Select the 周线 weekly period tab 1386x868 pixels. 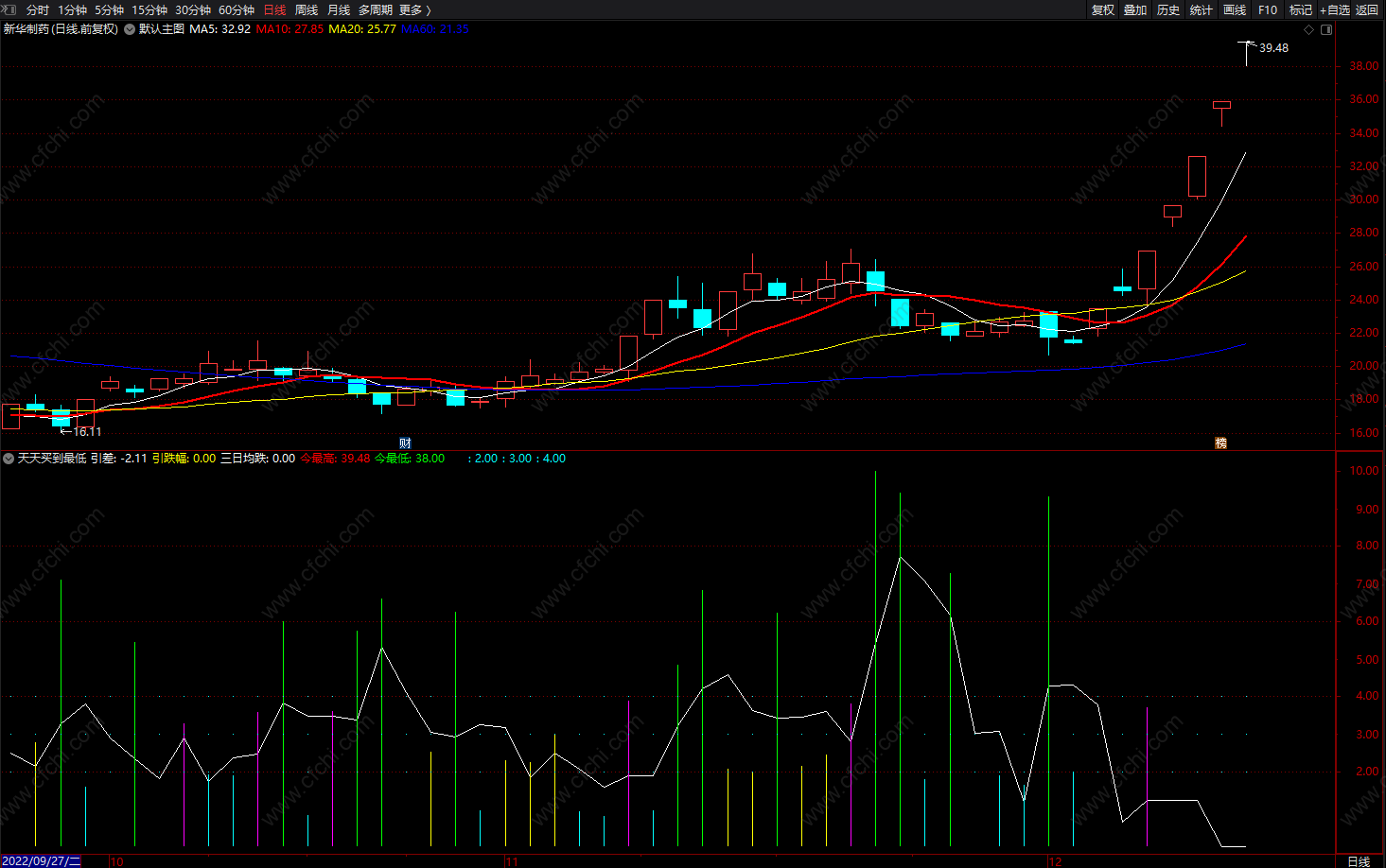[x=307, y=9]
